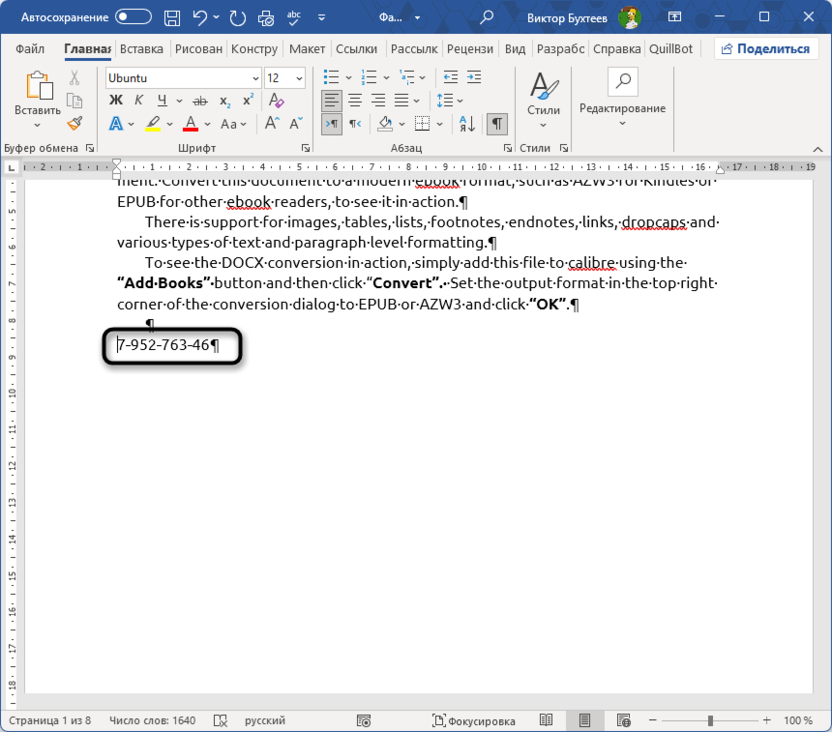This screenshot has height=732, width=832.
Task: Open the Вставка ribbon tab
Action: point(141,49)
